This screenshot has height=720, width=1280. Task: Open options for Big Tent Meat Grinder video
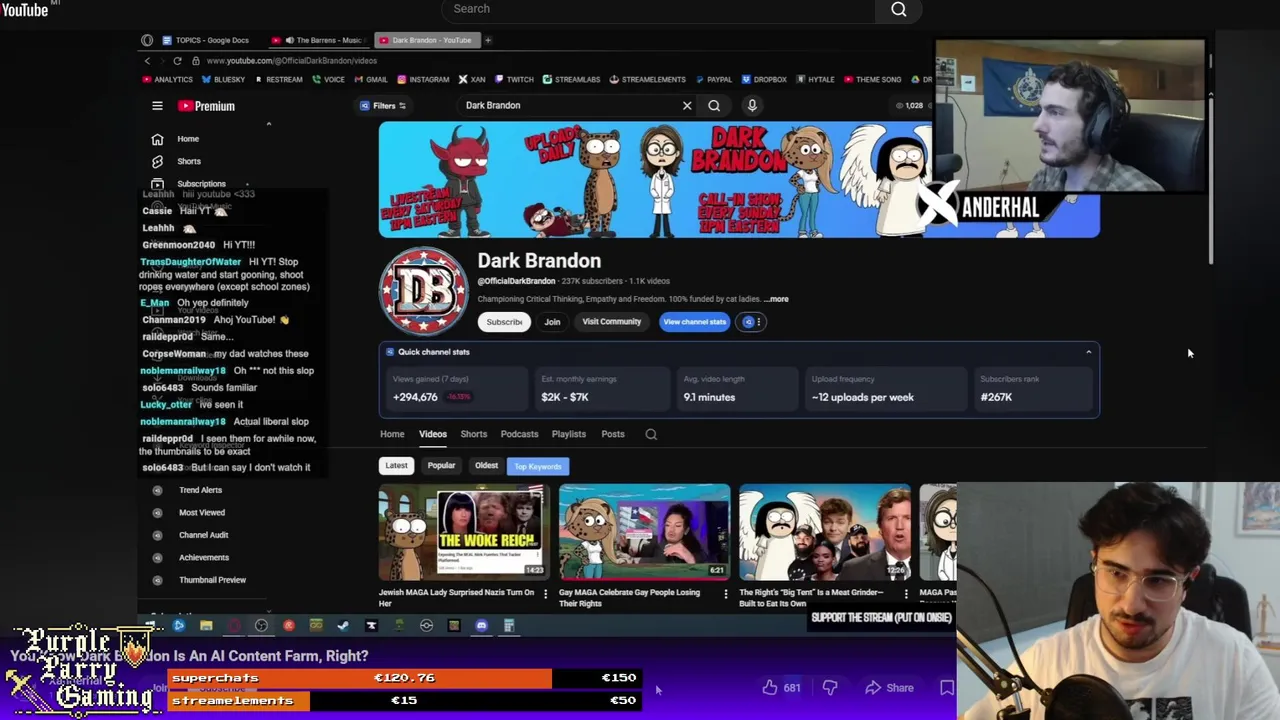(906, 594)
